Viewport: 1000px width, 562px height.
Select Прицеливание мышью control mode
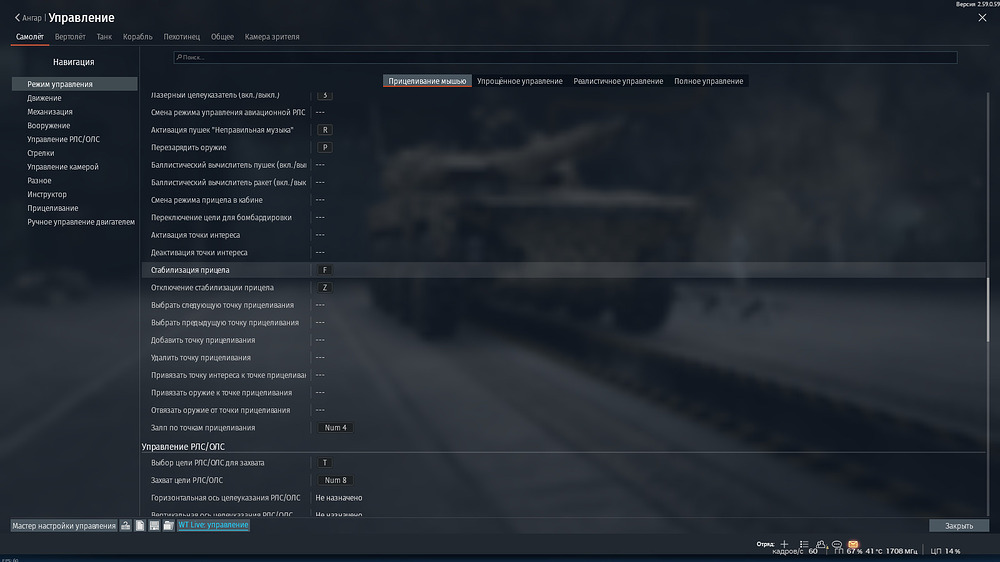click(x=427, y=81)
